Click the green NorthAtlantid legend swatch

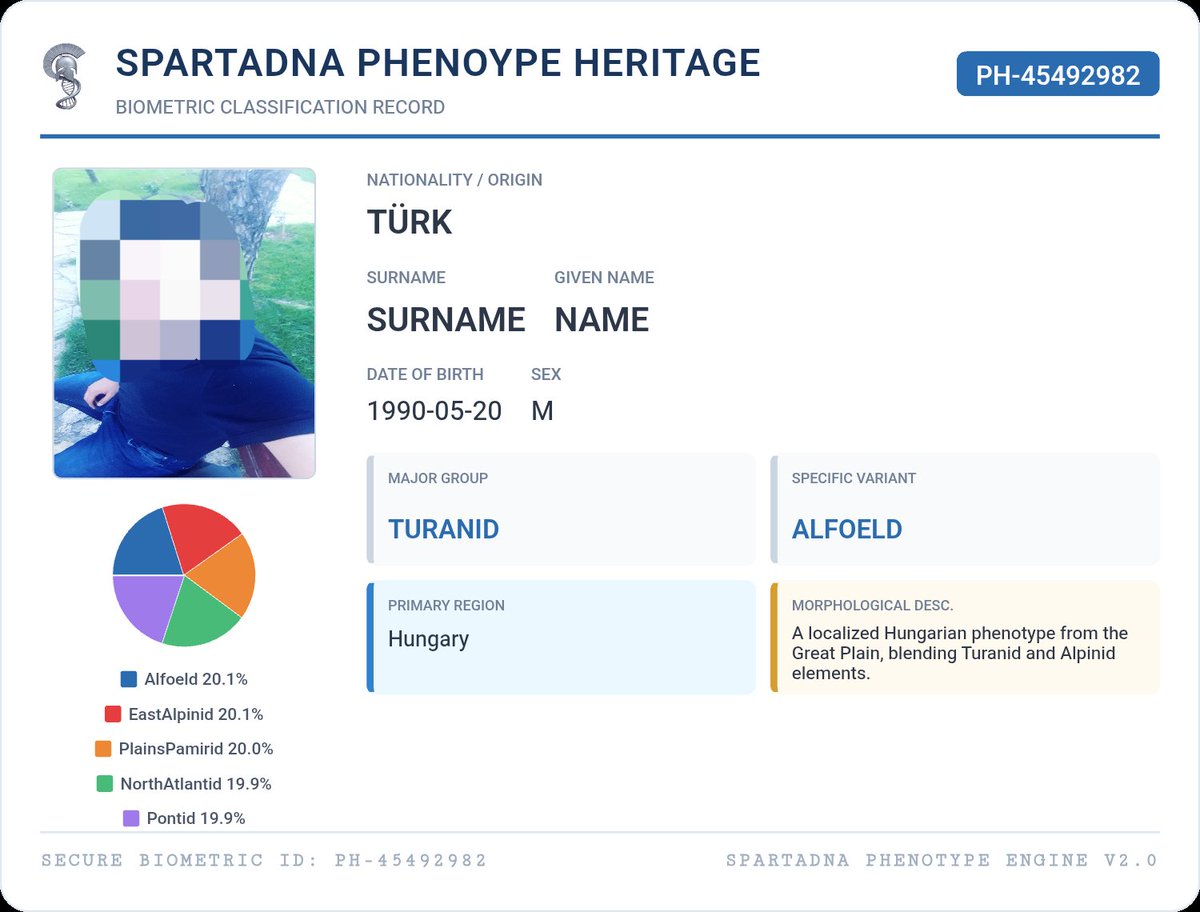[105, 784]
